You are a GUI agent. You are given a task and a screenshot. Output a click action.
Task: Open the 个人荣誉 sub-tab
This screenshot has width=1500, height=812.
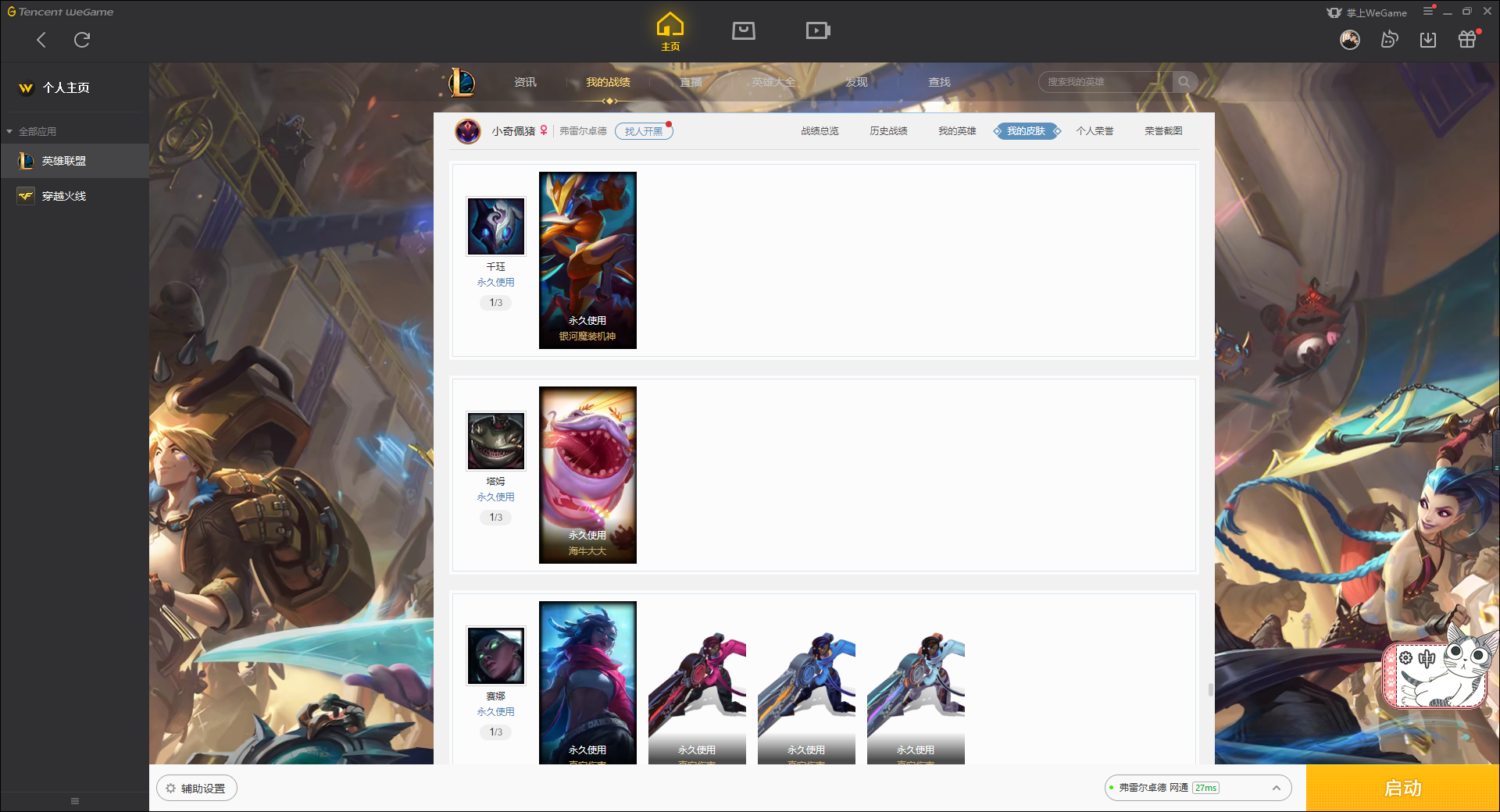point(1095,131)
